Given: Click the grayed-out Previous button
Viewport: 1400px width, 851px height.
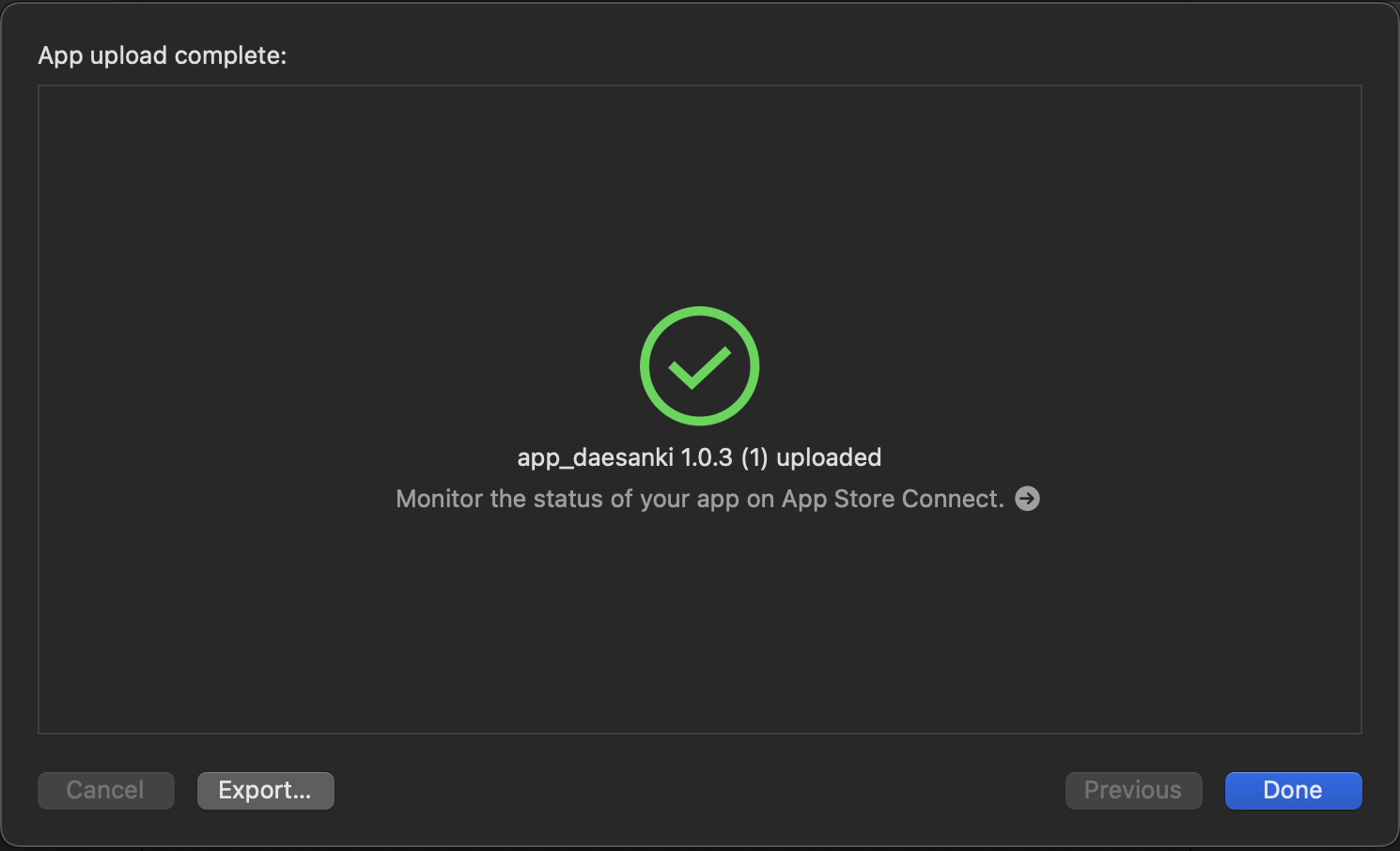Looking at the screenshot, I should pos(1133,790).
